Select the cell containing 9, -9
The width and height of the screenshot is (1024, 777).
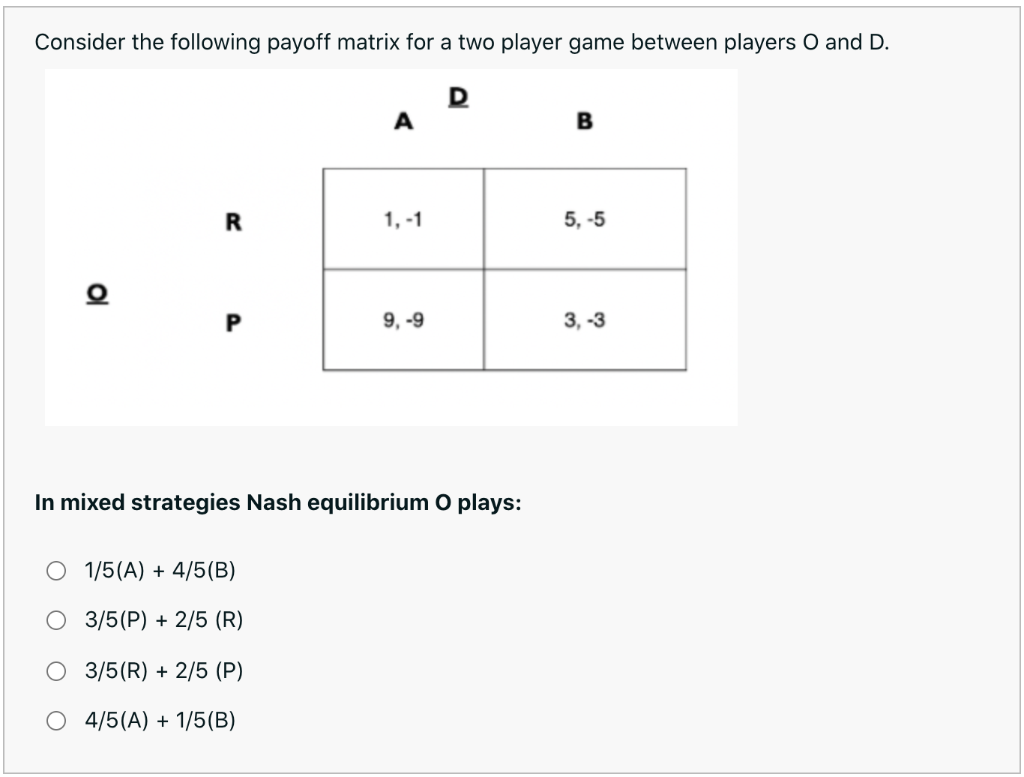[x=402, y=322]
